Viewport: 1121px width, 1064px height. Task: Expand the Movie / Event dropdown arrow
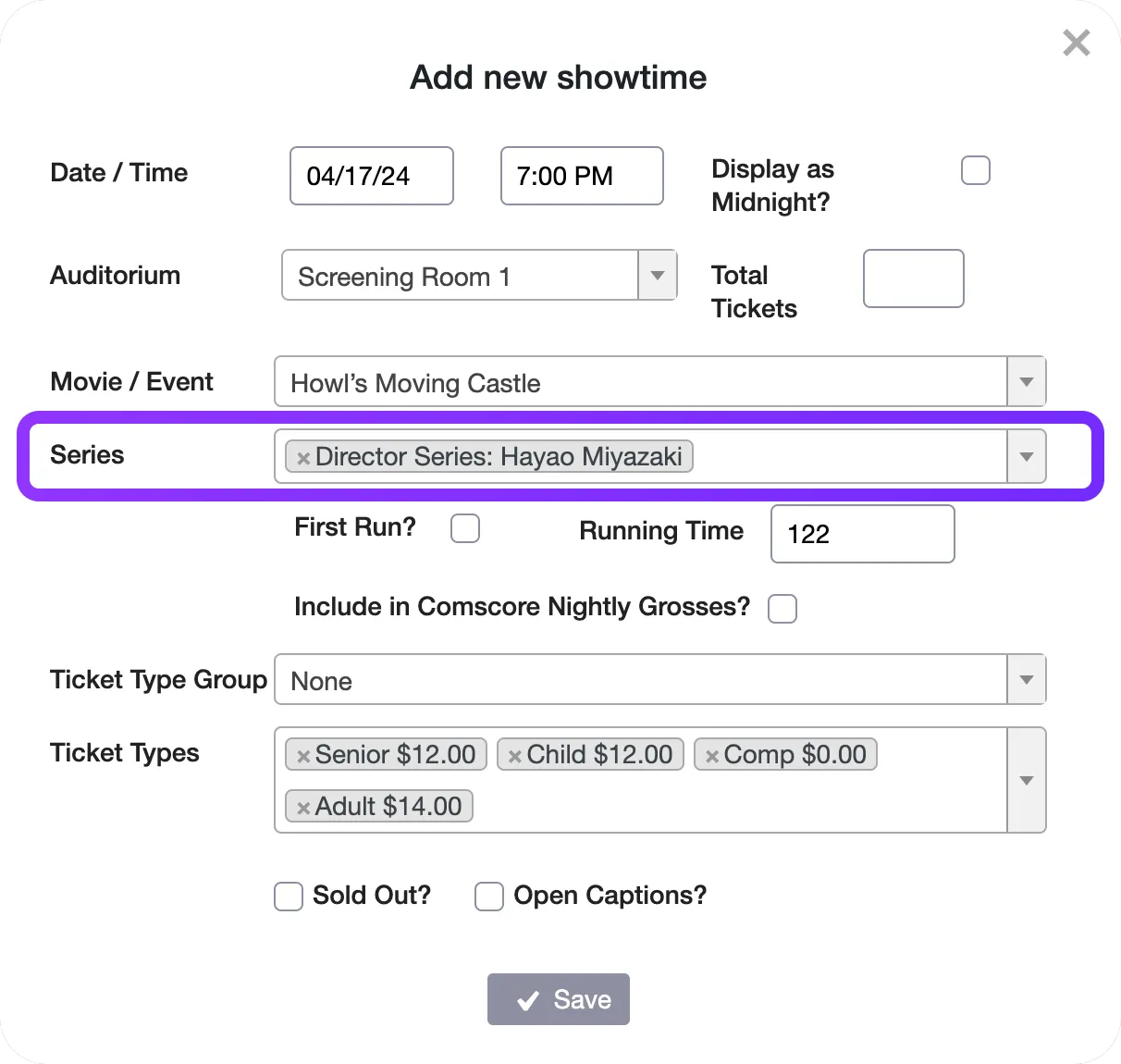(x=1026, y=381)
